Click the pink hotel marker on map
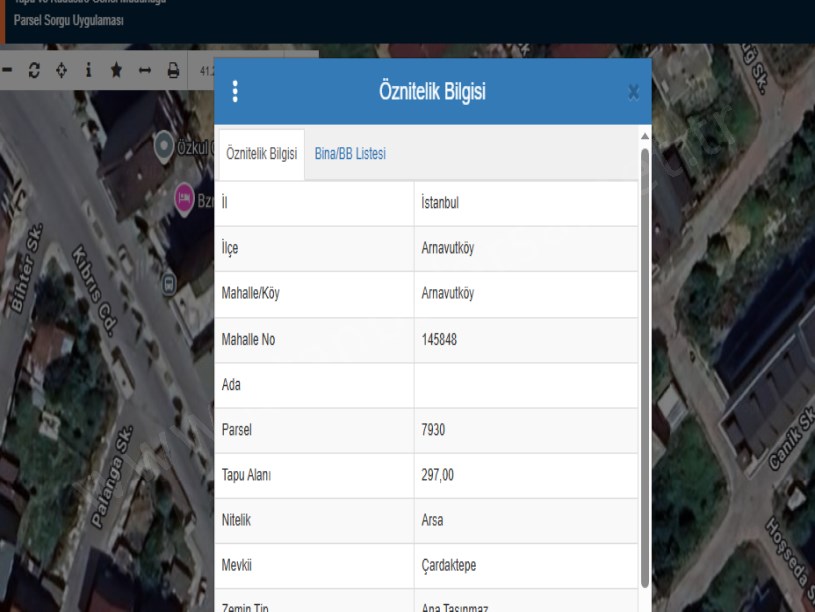This screenshot has width=815, height=612. click(184, 198)
